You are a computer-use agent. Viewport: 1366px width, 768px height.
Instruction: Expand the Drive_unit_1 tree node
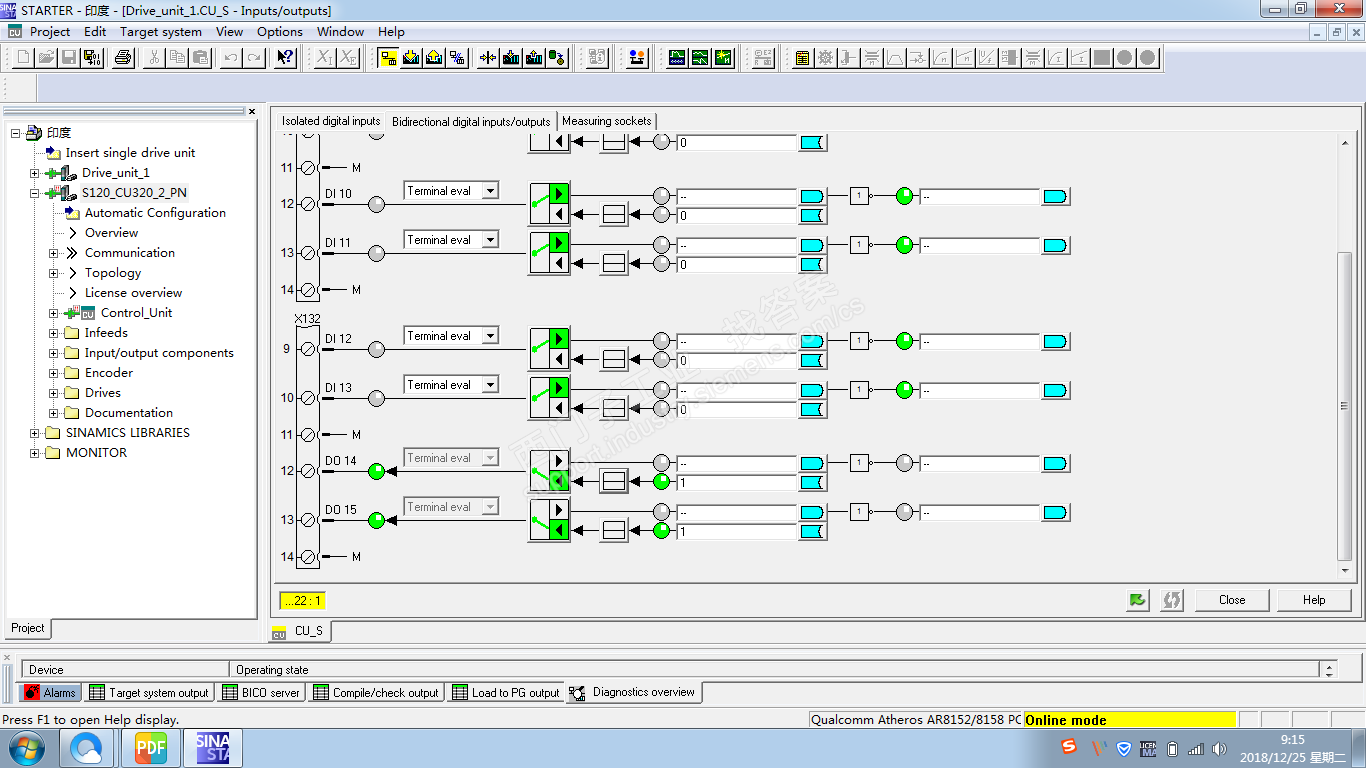pos(35,173)
